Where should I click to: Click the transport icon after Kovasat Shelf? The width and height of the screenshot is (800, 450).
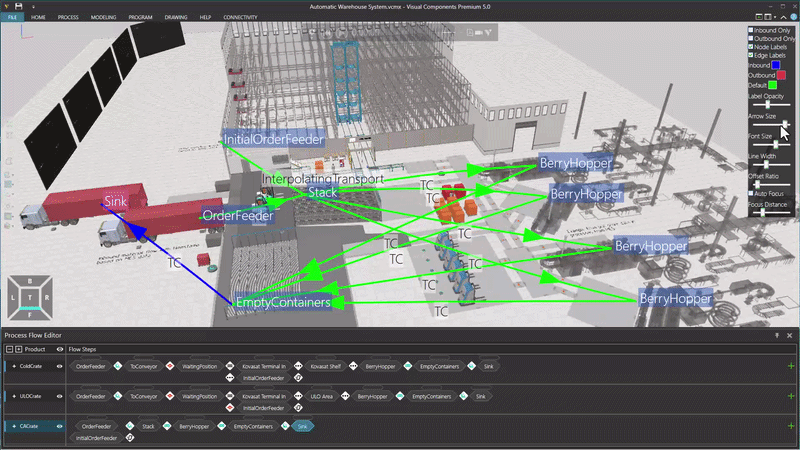[x=353, y=366]
